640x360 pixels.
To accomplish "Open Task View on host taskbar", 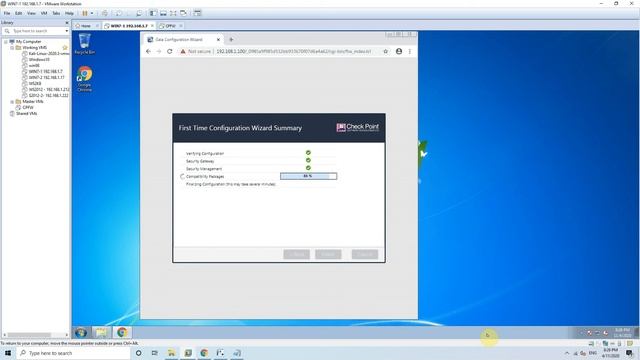I will click(155, 353).
